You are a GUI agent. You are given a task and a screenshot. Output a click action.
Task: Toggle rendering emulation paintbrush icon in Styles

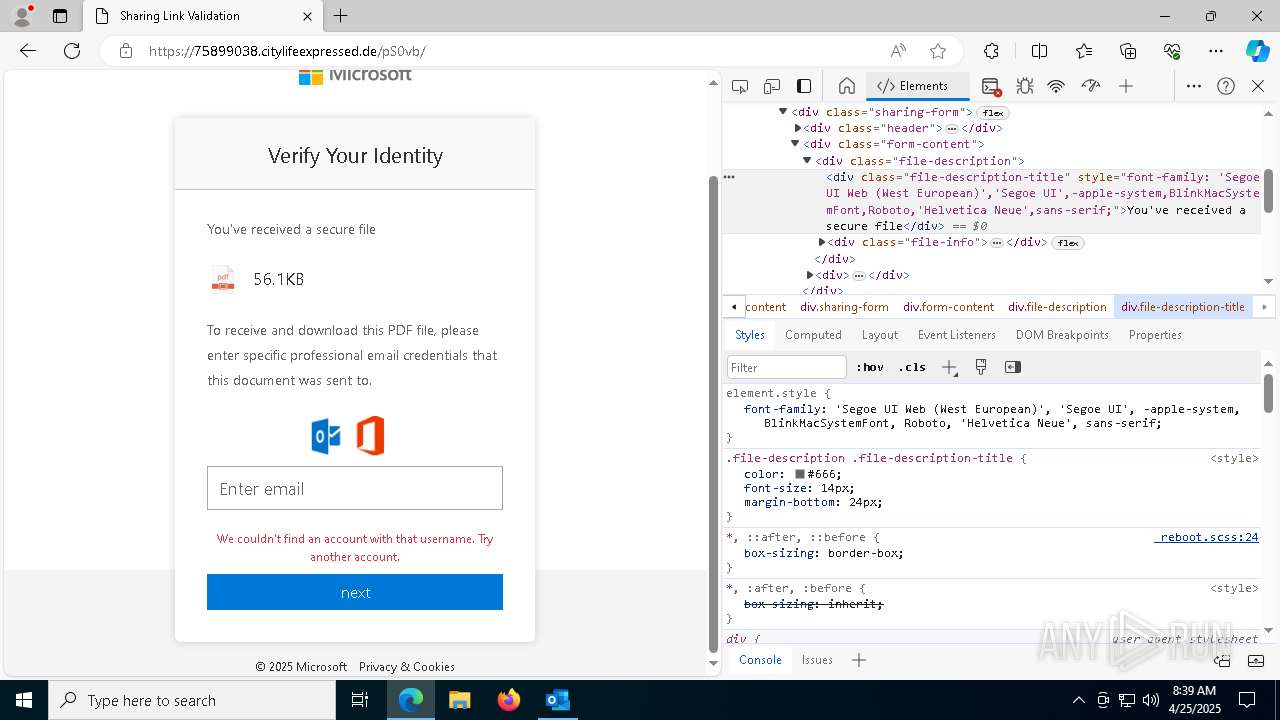(x=981, y=367)
